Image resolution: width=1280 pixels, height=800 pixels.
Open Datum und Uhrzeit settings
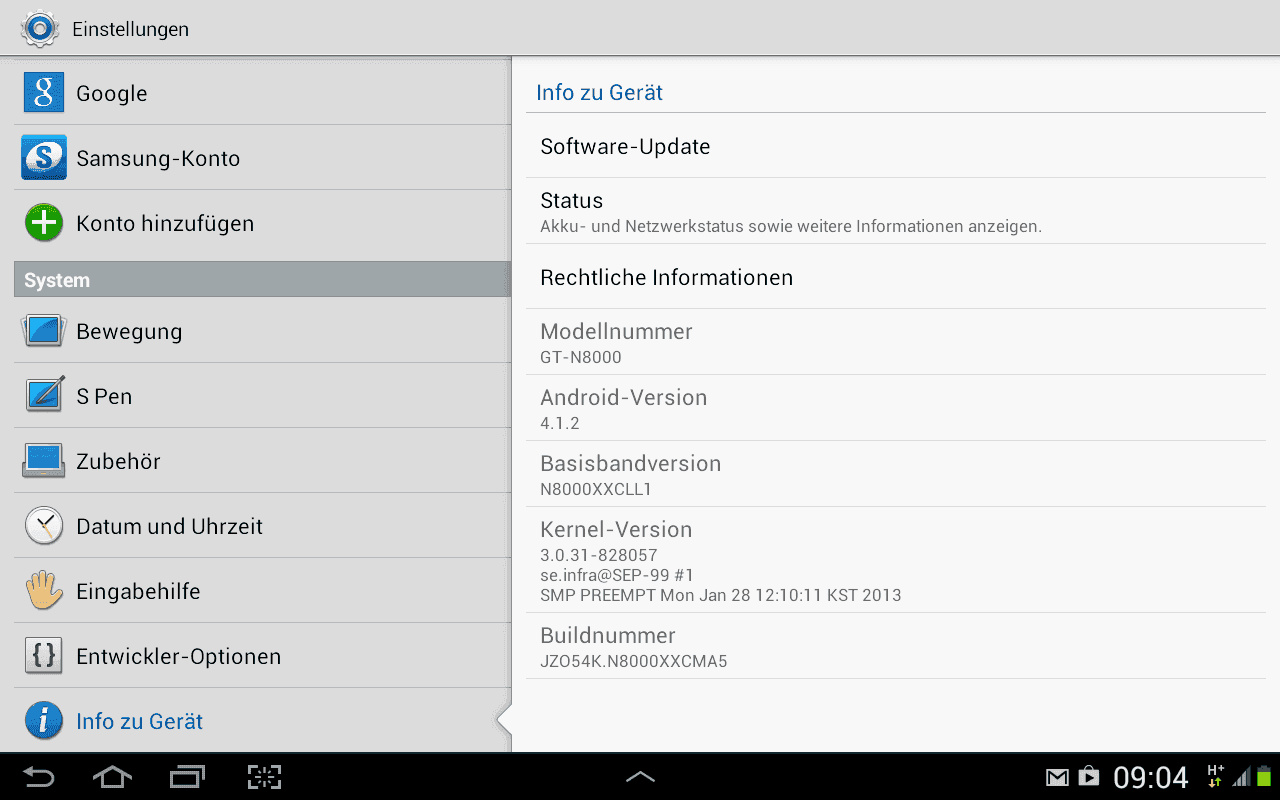pos(262,525)
